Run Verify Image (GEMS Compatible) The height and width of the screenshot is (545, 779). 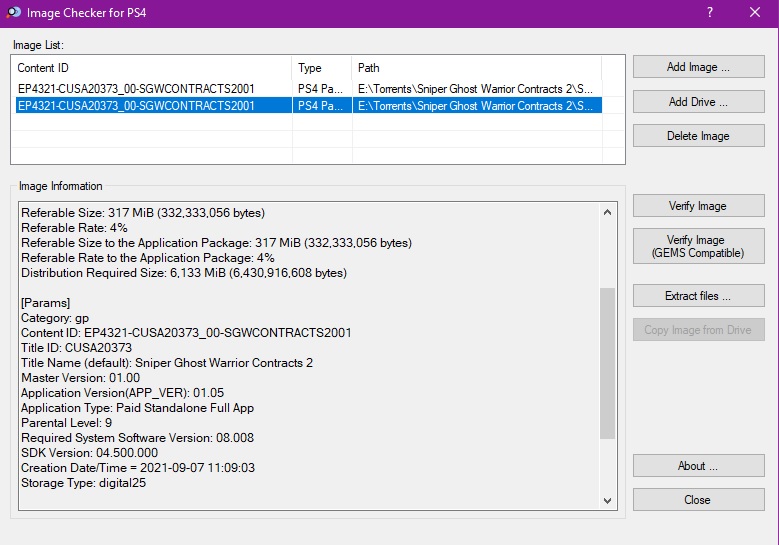pos(698,246)
